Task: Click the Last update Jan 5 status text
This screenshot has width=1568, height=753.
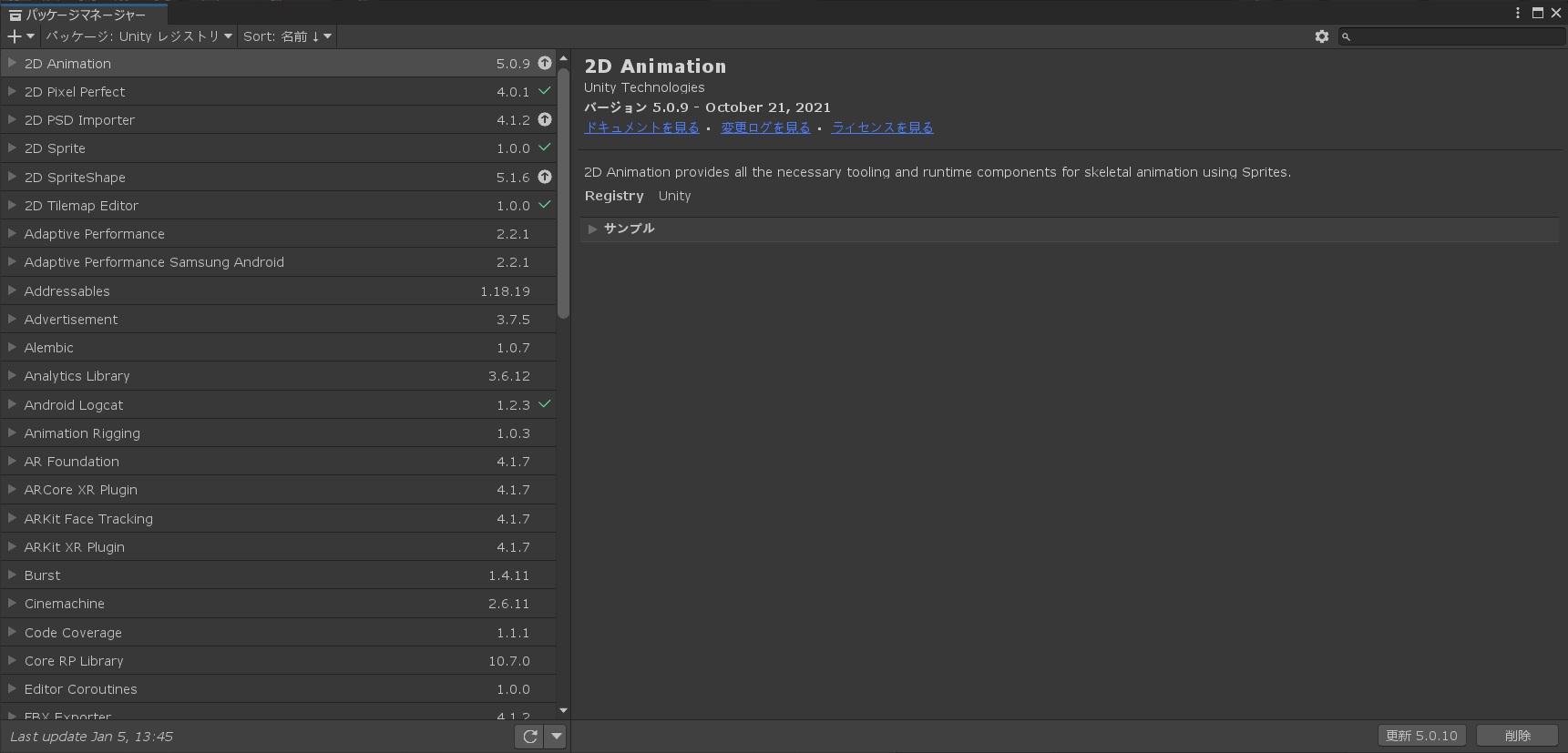Action: click(91, 737)
